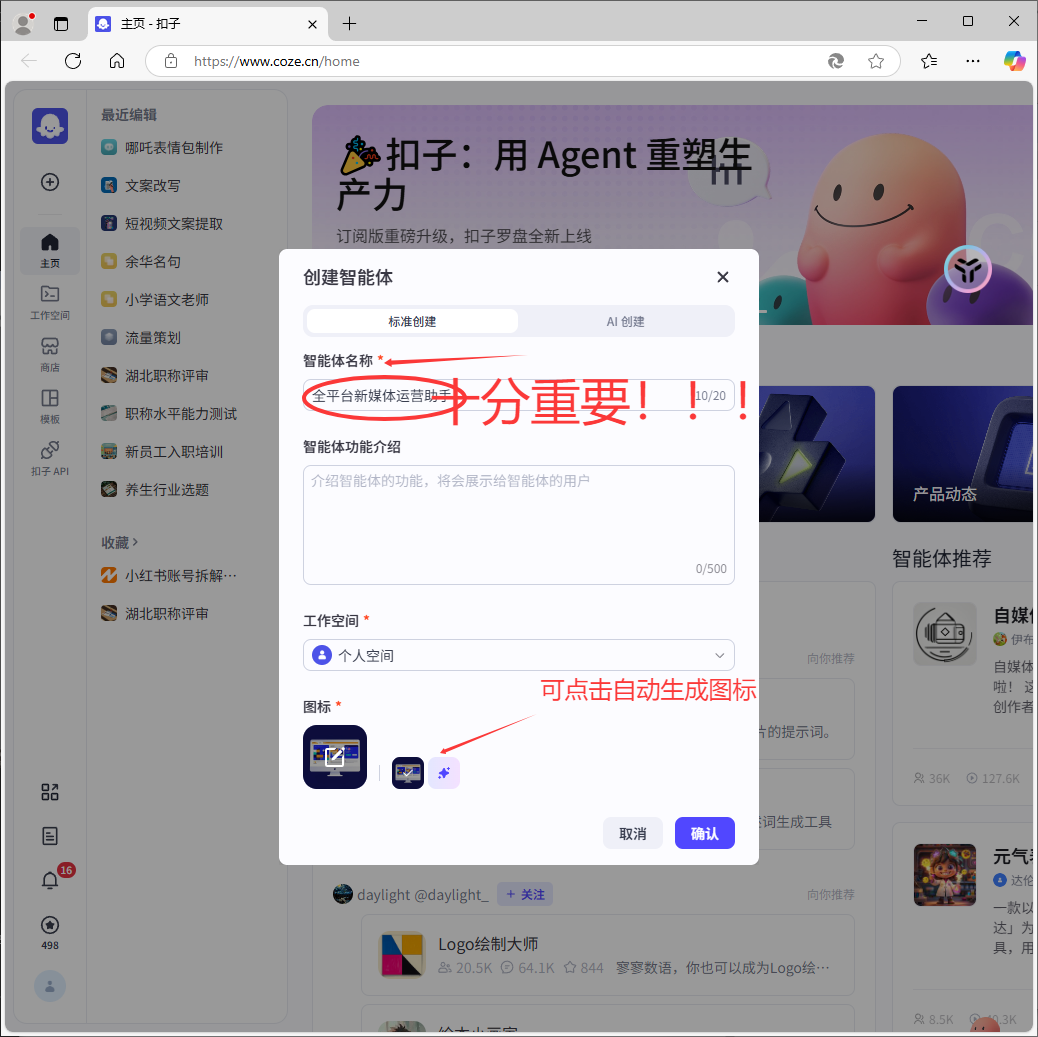This screenshot has height=1037, width=1038.
Task: Open the 商店 store sidebar item
Action: click(50, 354)
